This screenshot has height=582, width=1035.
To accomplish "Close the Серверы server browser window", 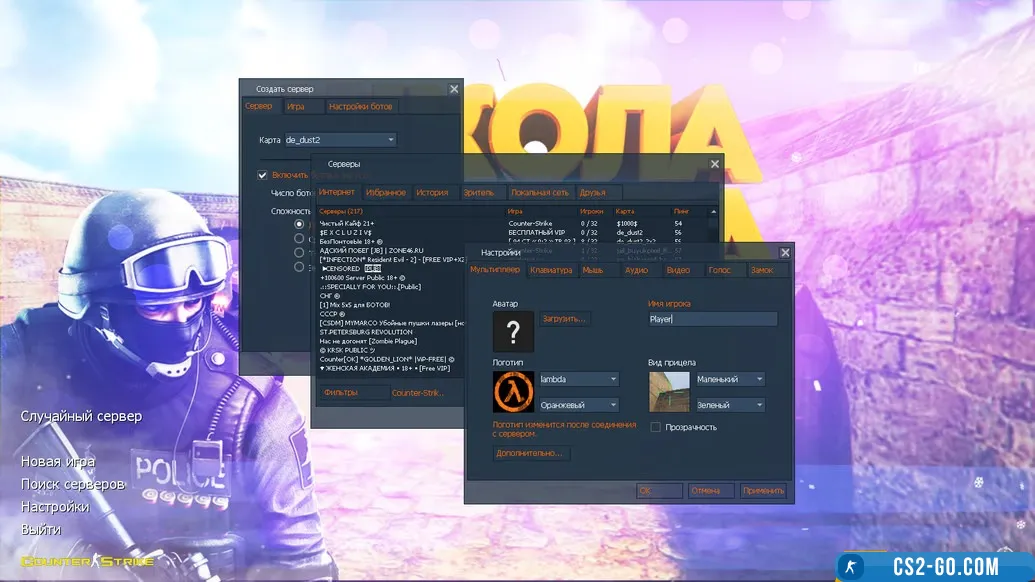I will click(x=714, y=164).
